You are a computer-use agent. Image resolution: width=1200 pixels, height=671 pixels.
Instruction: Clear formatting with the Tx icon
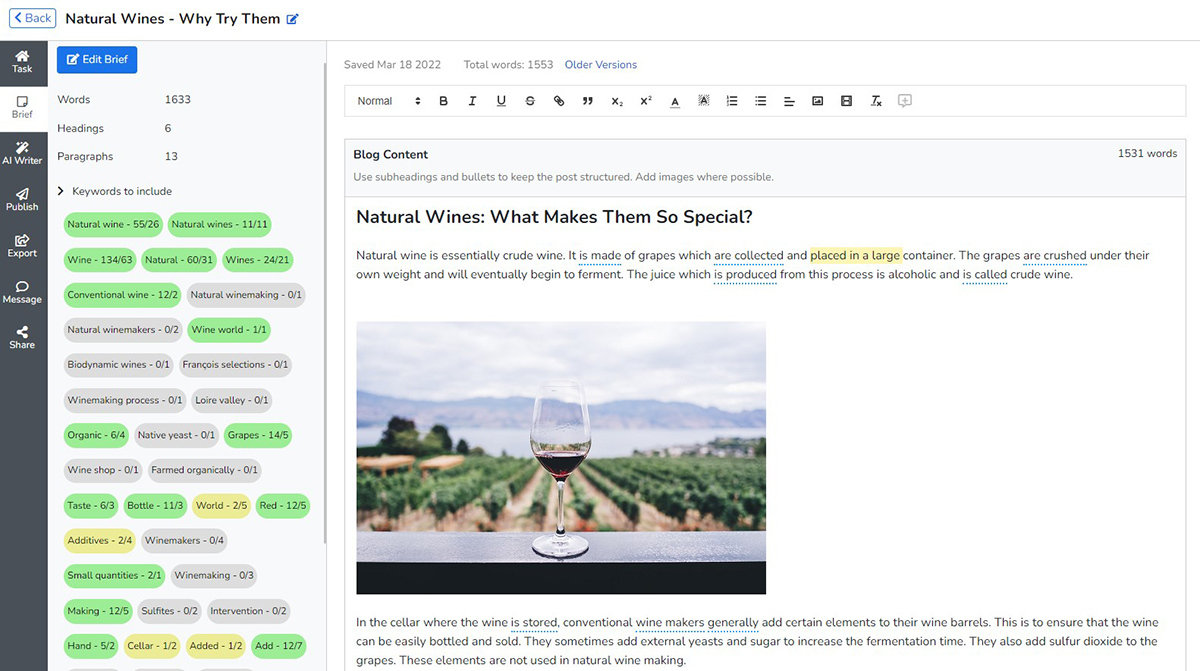click(x=876, y=101)
